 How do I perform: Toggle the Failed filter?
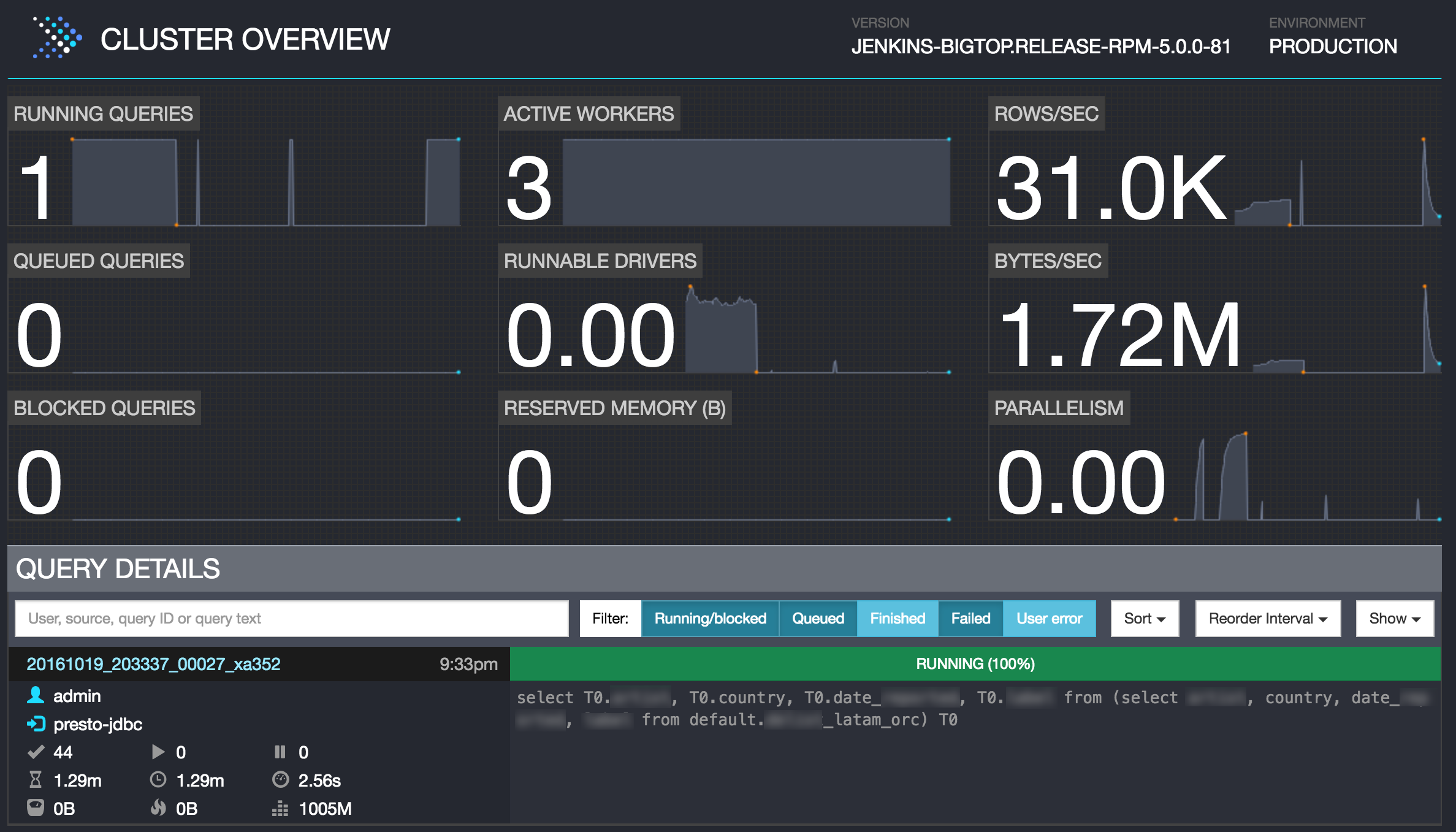(x=970, y=619)
